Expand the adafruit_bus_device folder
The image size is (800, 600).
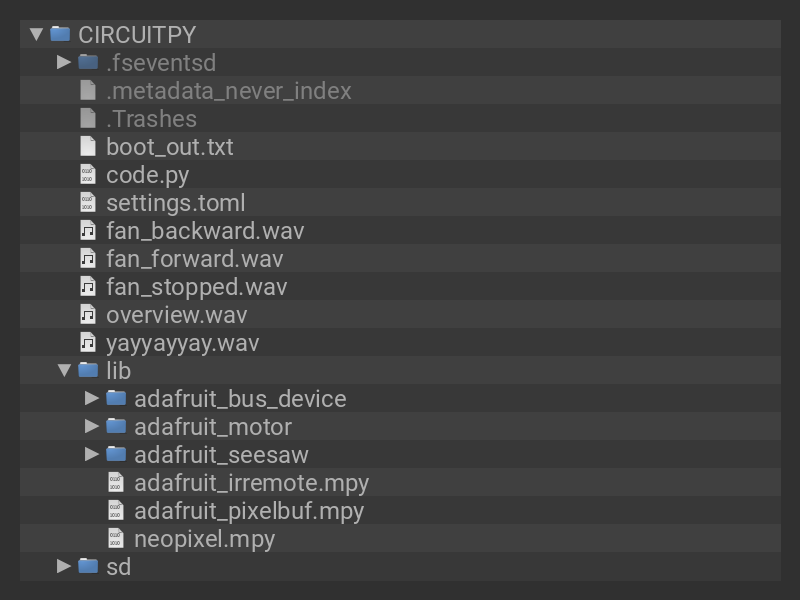click(x=92, y=398)
